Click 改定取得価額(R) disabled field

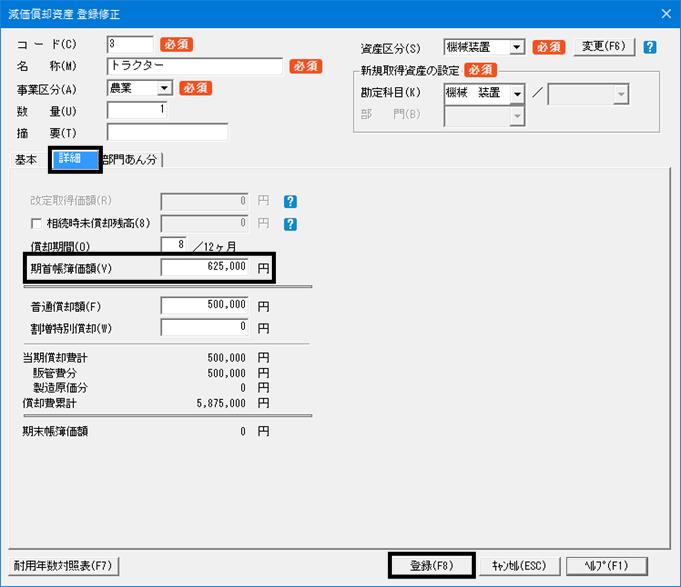(204, 201)
